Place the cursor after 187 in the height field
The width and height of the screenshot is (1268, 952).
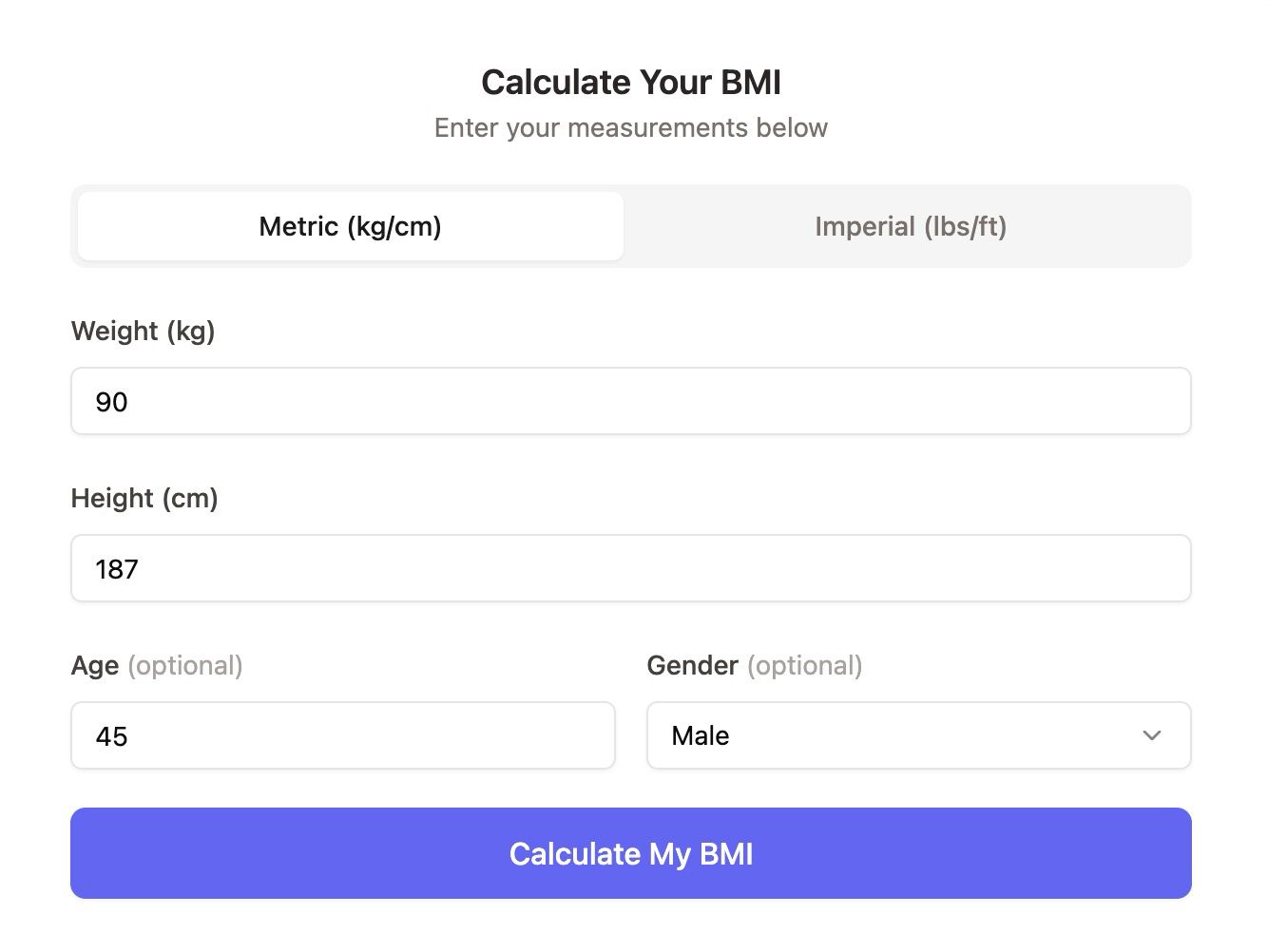[140, 569]
